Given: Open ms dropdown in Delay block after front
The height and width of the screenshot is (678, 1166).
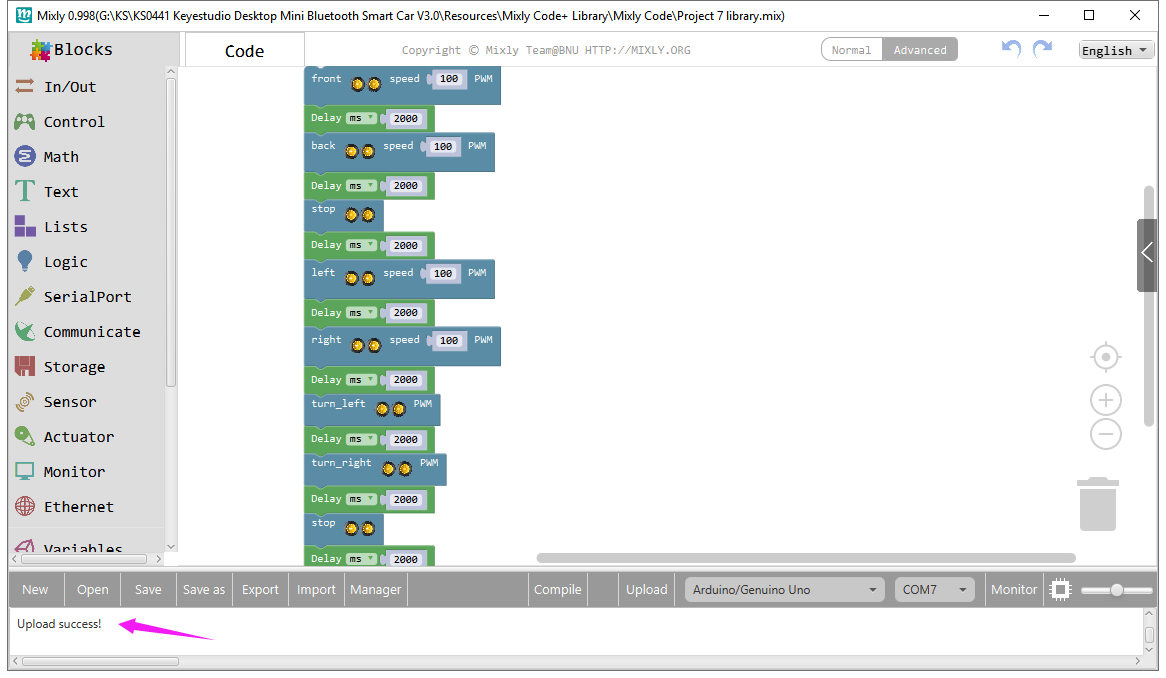Looking at the screenshot, I should [361, 118].
